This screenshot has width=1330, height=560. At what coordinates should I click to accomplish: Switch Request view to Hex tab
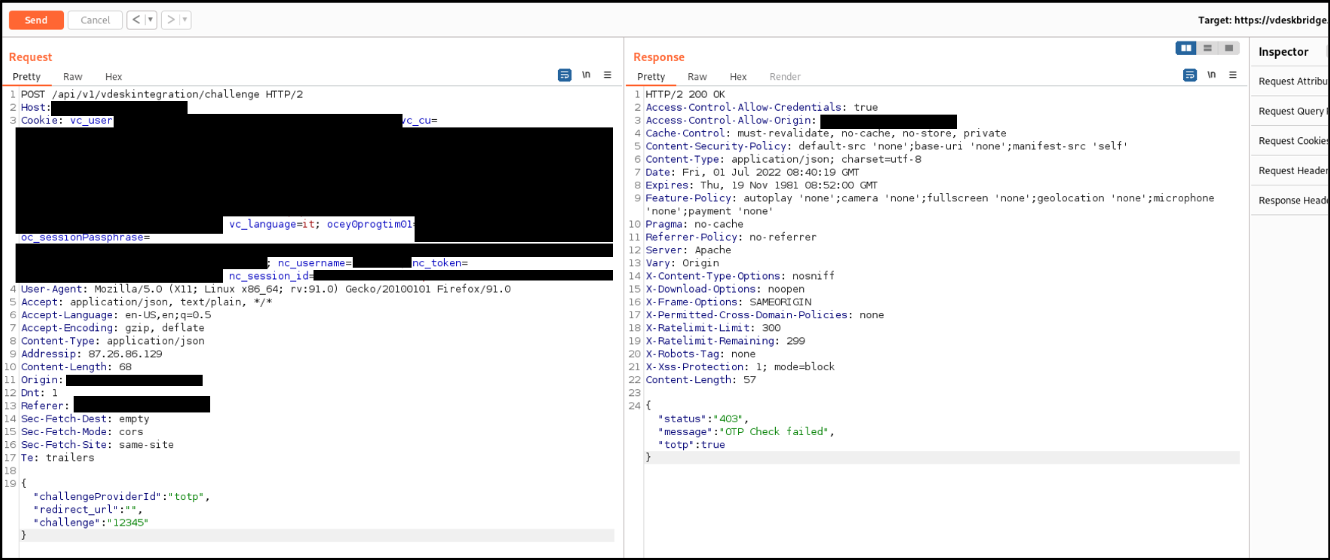point(113,77)
